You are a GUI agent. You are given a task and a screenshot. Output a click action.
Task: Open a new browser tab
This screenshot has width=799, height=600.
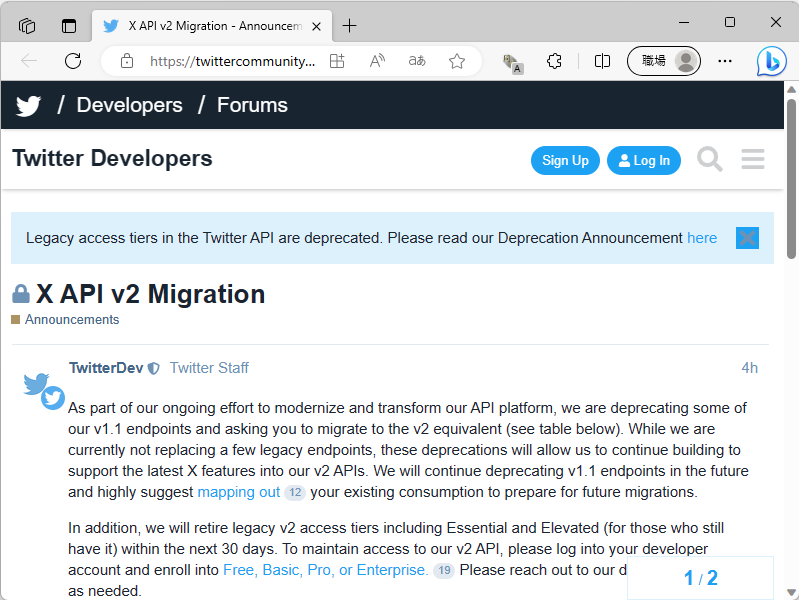[x=350, y=25]
